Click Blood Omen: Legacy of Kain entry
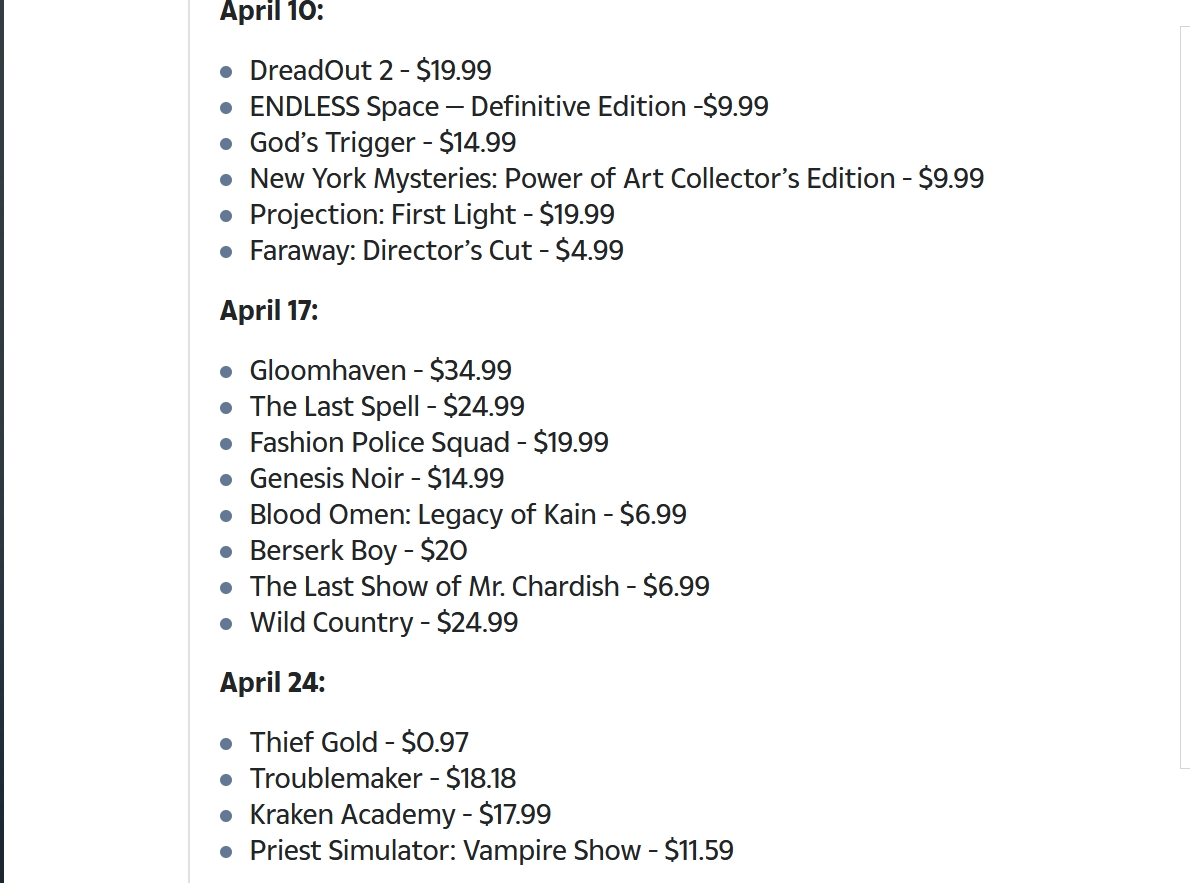The width and height of the screenshot is (1190, 883). tap(467, 515)
